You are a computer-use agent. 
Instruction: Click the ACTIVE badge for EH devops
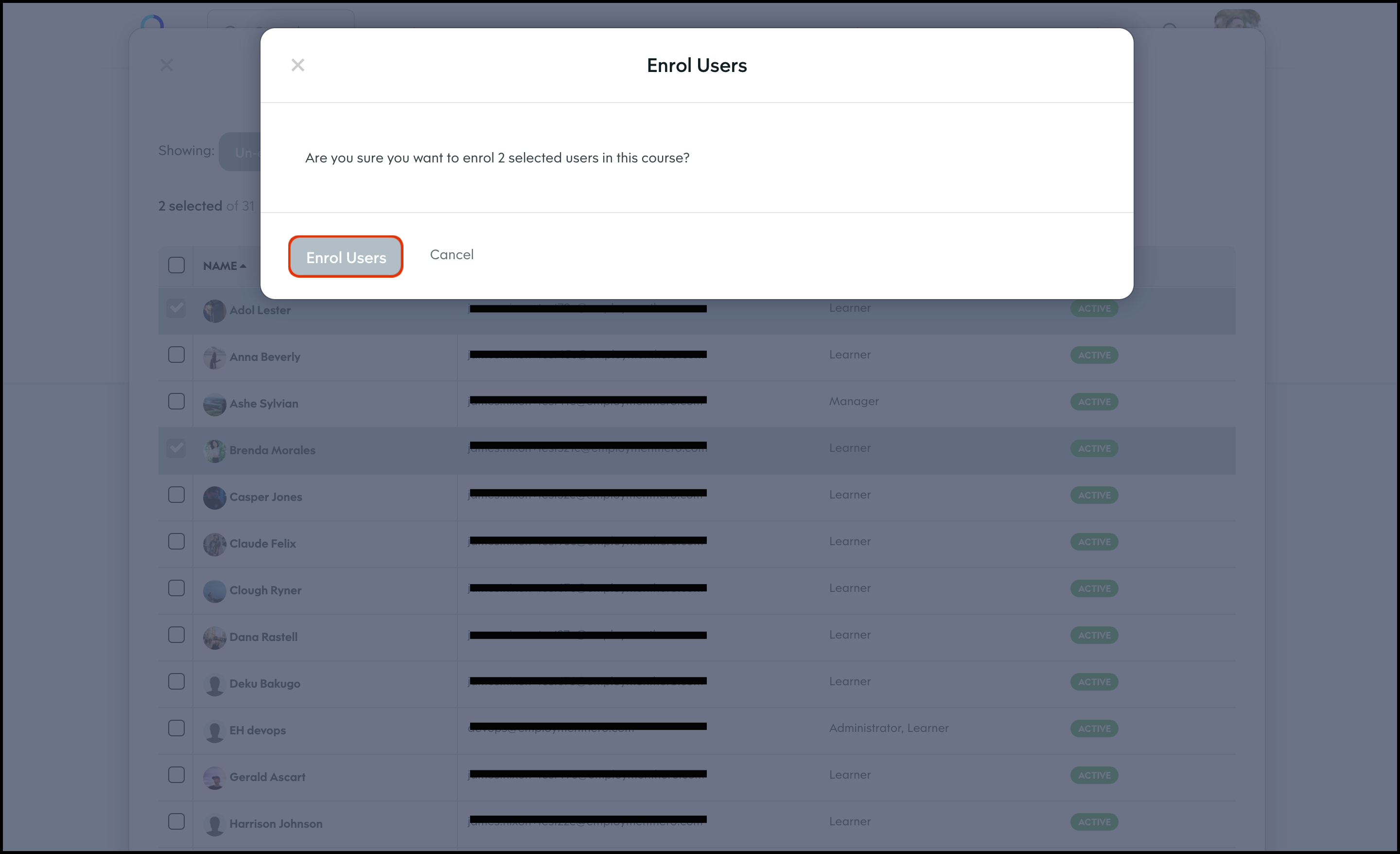(1094, 729)
